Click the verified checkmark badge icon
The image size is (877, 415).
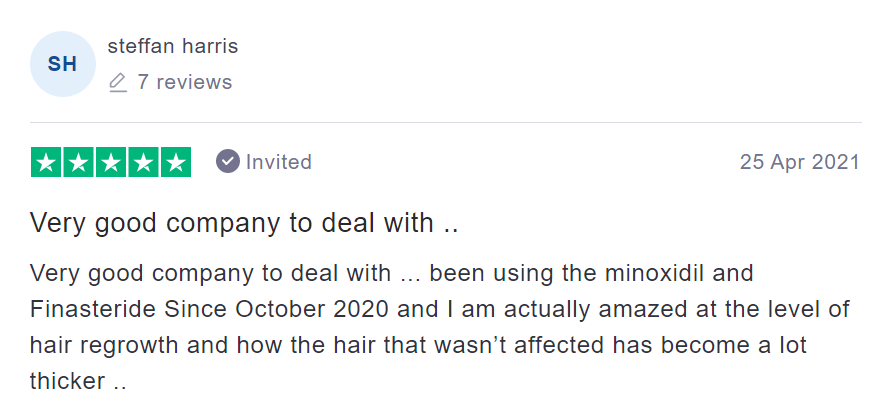click(228, 162)
